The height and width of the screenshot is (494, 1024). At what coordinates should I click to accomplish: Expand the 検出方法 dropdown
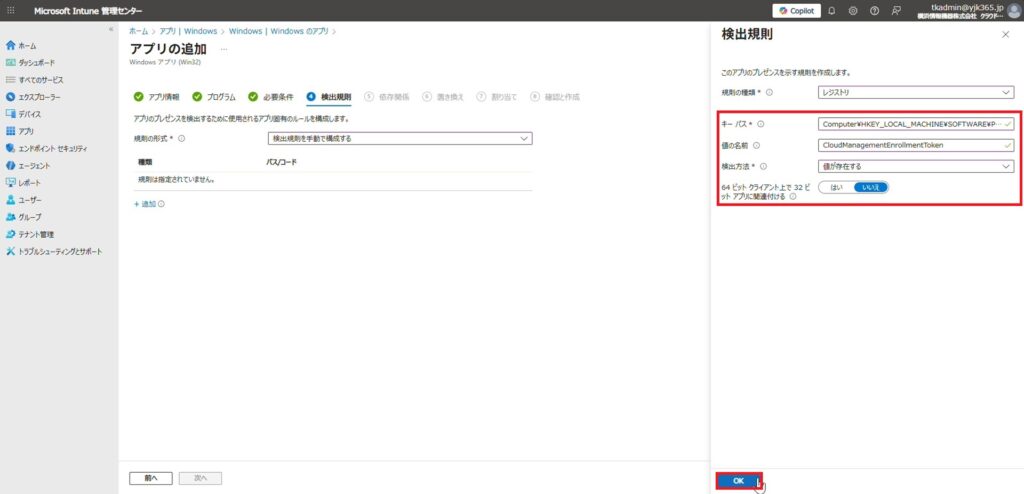click(x=915, y=166)
